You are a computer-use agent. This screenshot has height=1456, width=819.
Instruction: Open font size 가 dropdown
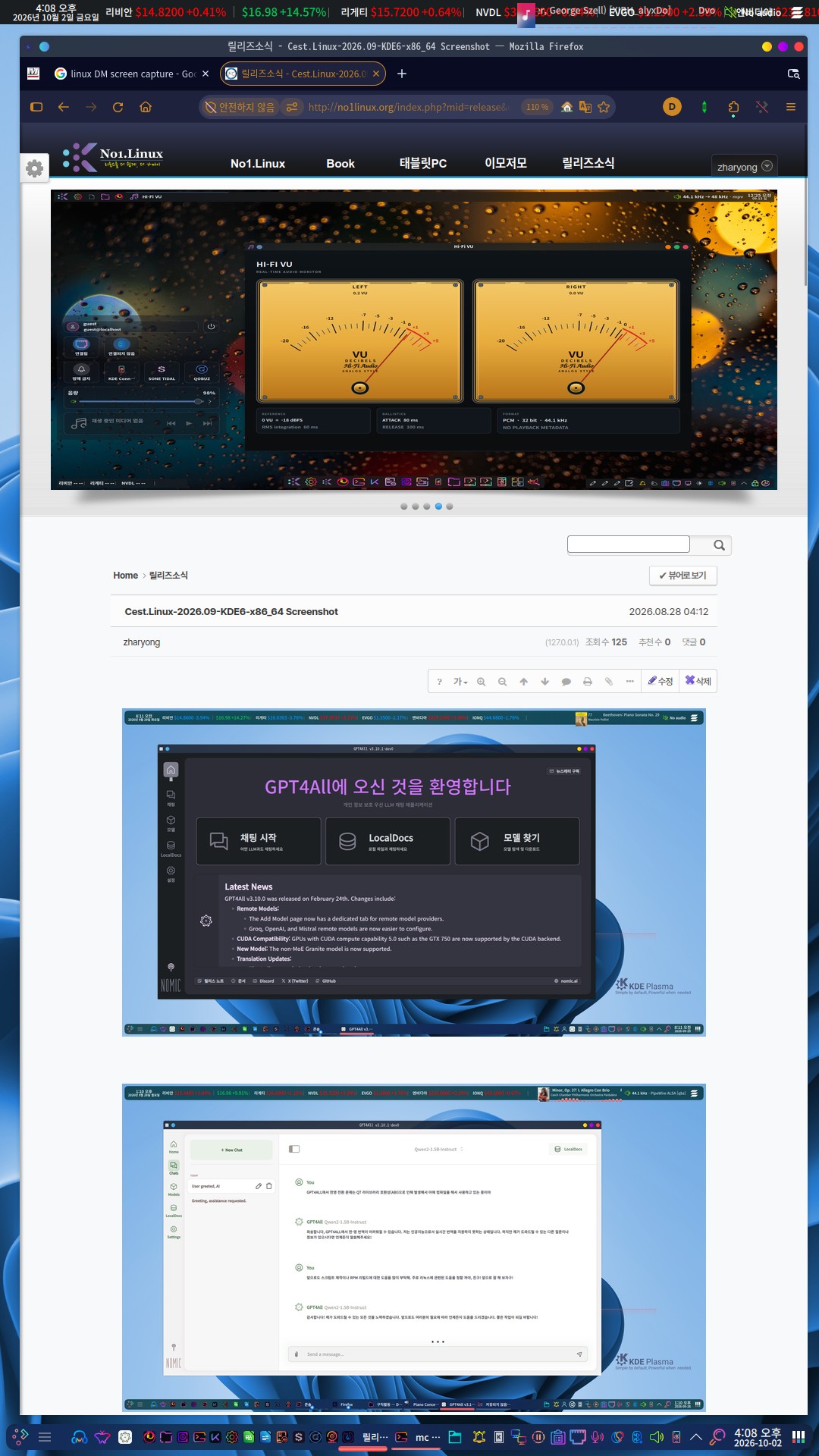click(x=460, y=681)
